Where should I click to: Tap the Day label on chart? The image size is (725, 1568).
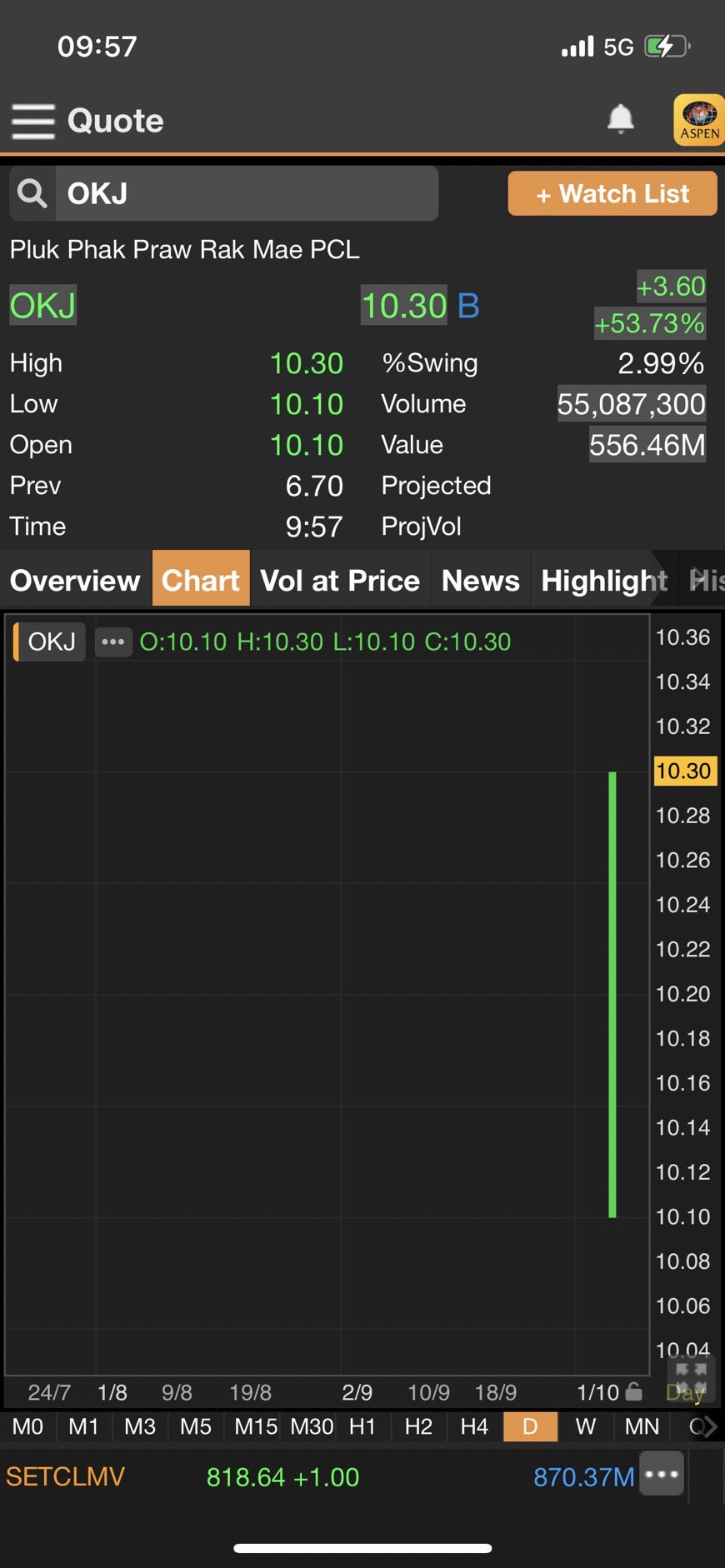point(685,1392)
